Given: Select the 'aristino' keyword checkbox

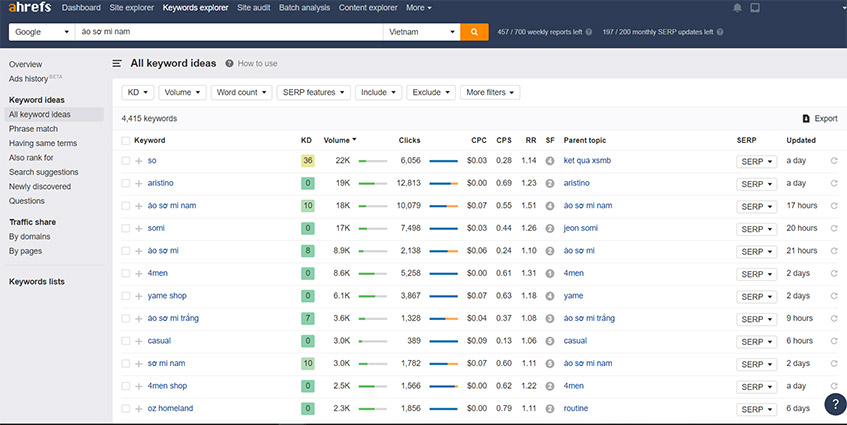Looking at the screenshot, I should [x=125, y=184].
